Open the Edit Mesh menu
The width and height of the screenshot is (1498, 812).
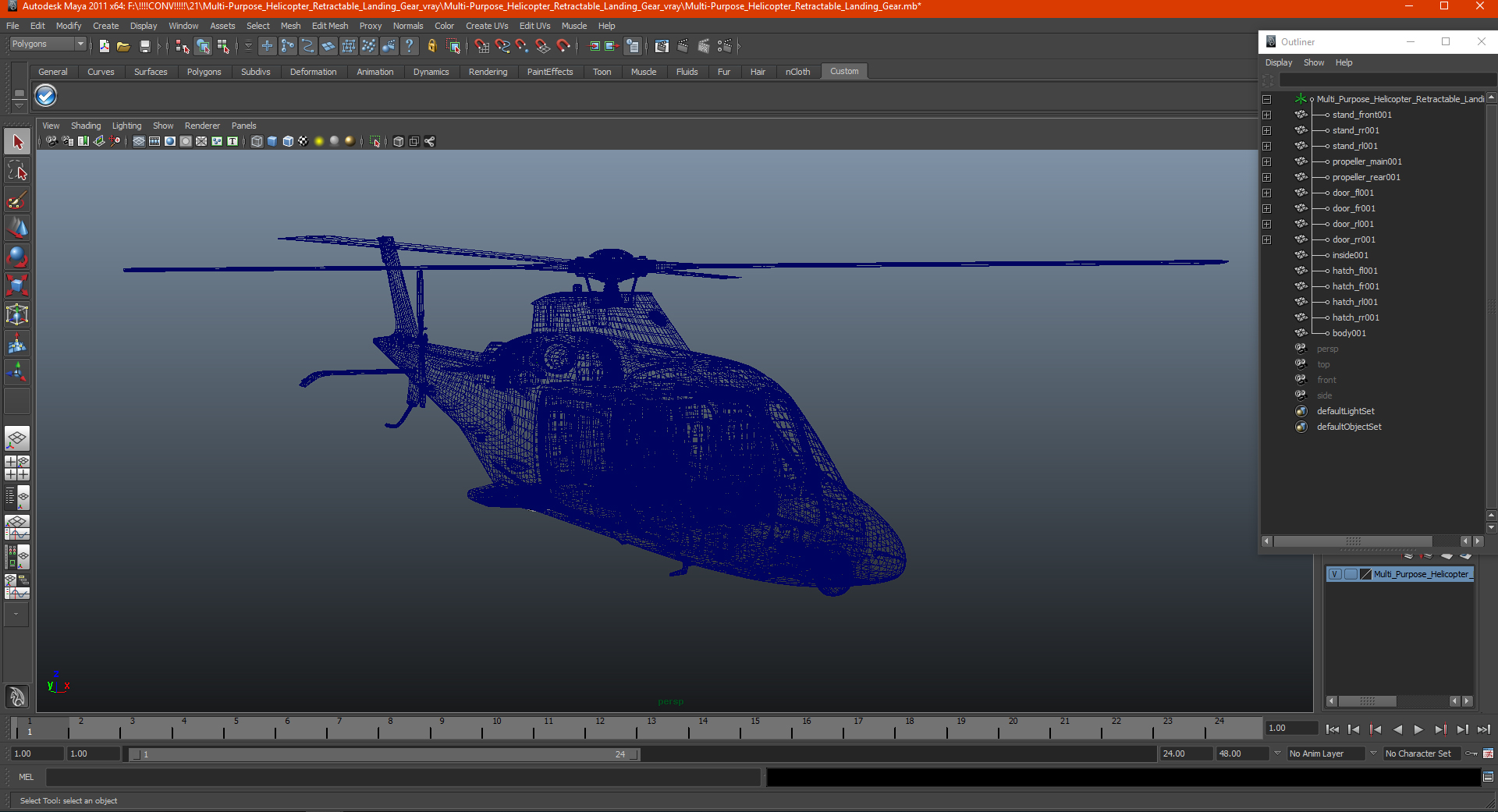click(330, 26)
